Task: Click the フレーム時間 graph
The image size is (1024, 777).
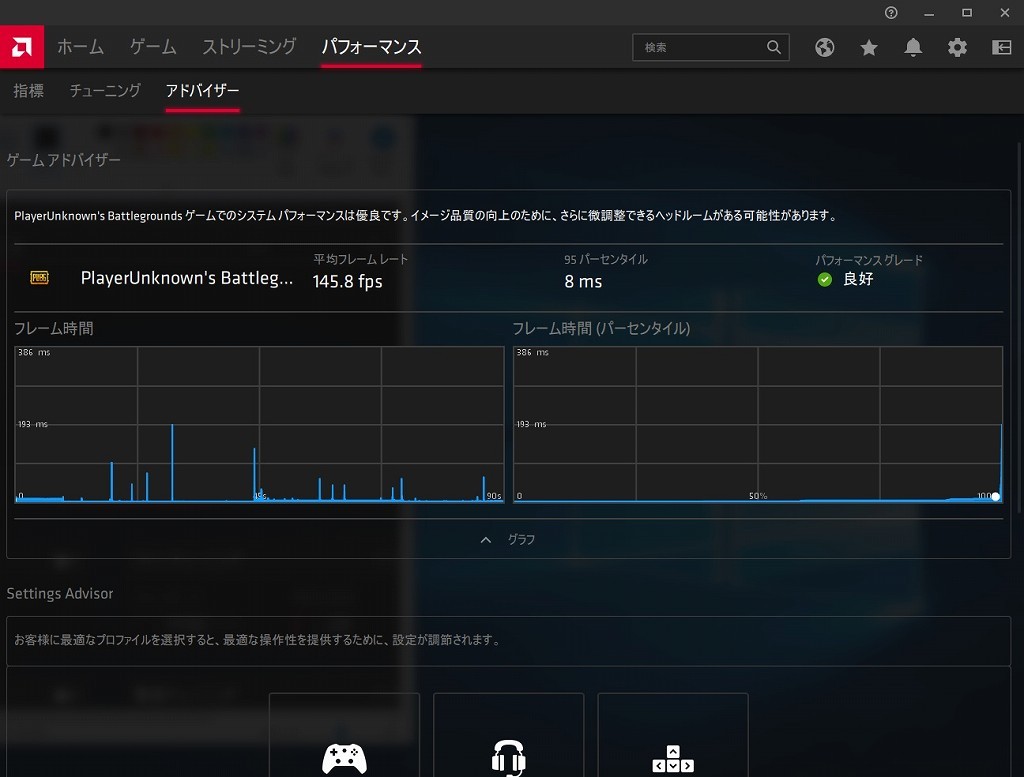Action: [259, 424]
